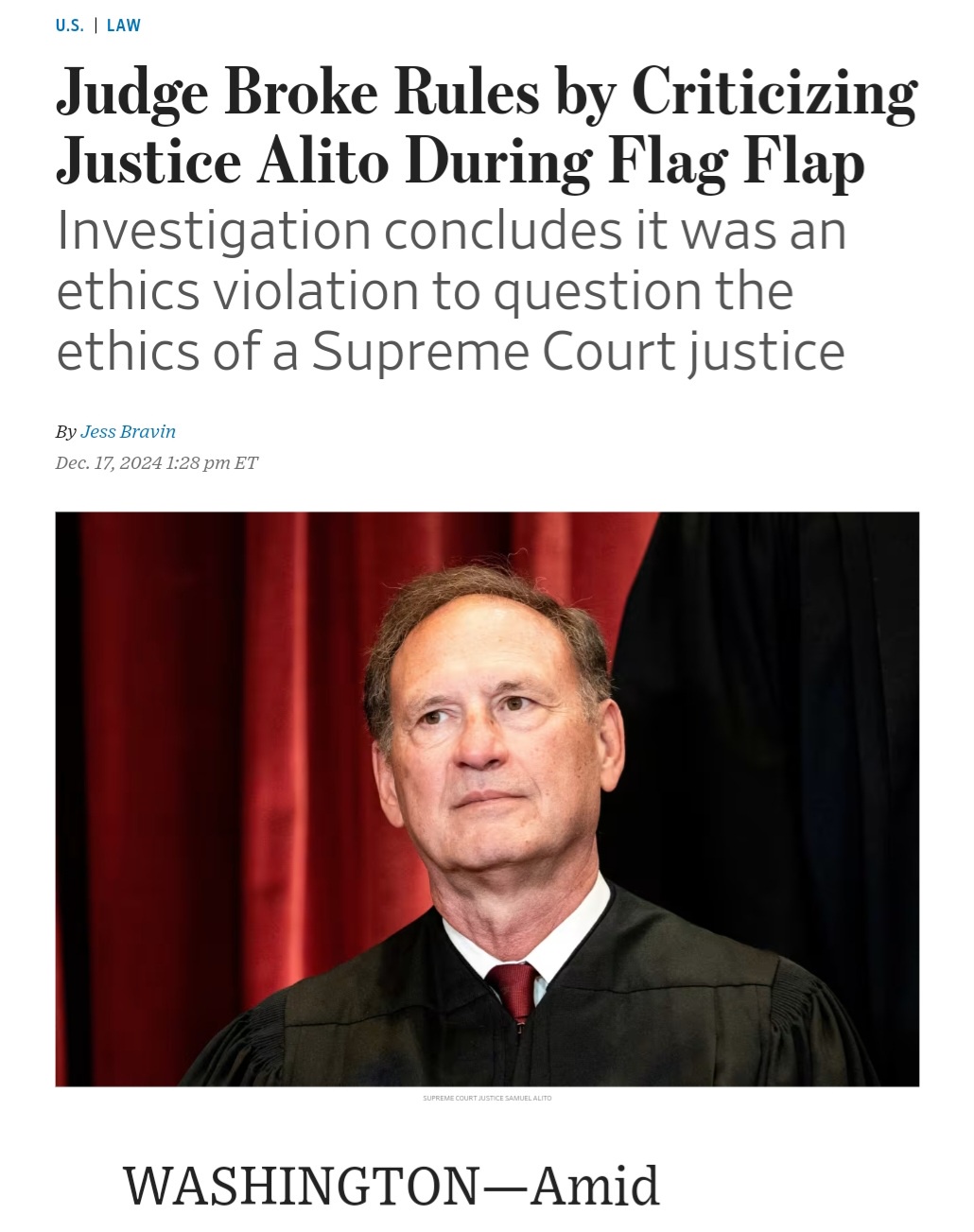The width and height of the screenshot is (974, 1232).
Task: Click 'Flag Flap' in the headline
Action: point(736,163)
